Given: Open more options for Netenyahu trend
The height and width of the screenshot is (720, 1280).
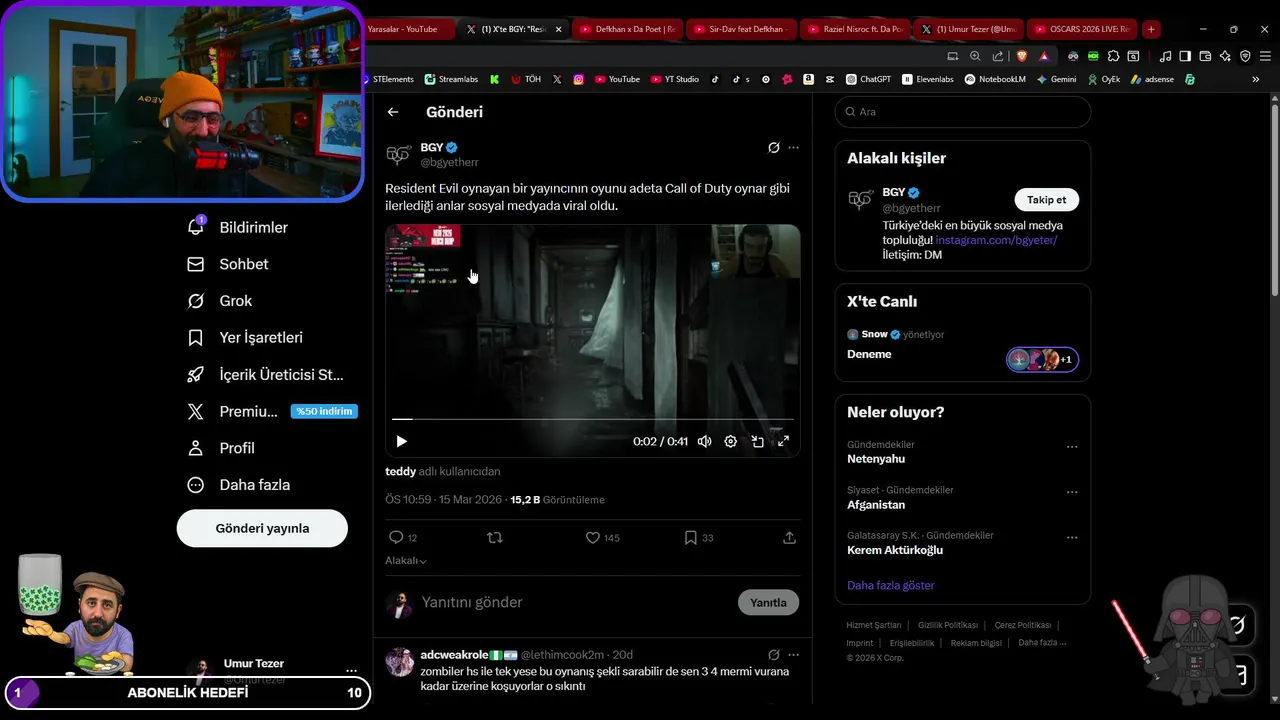Looking at the screenshot, I should tap(1072, 447).
